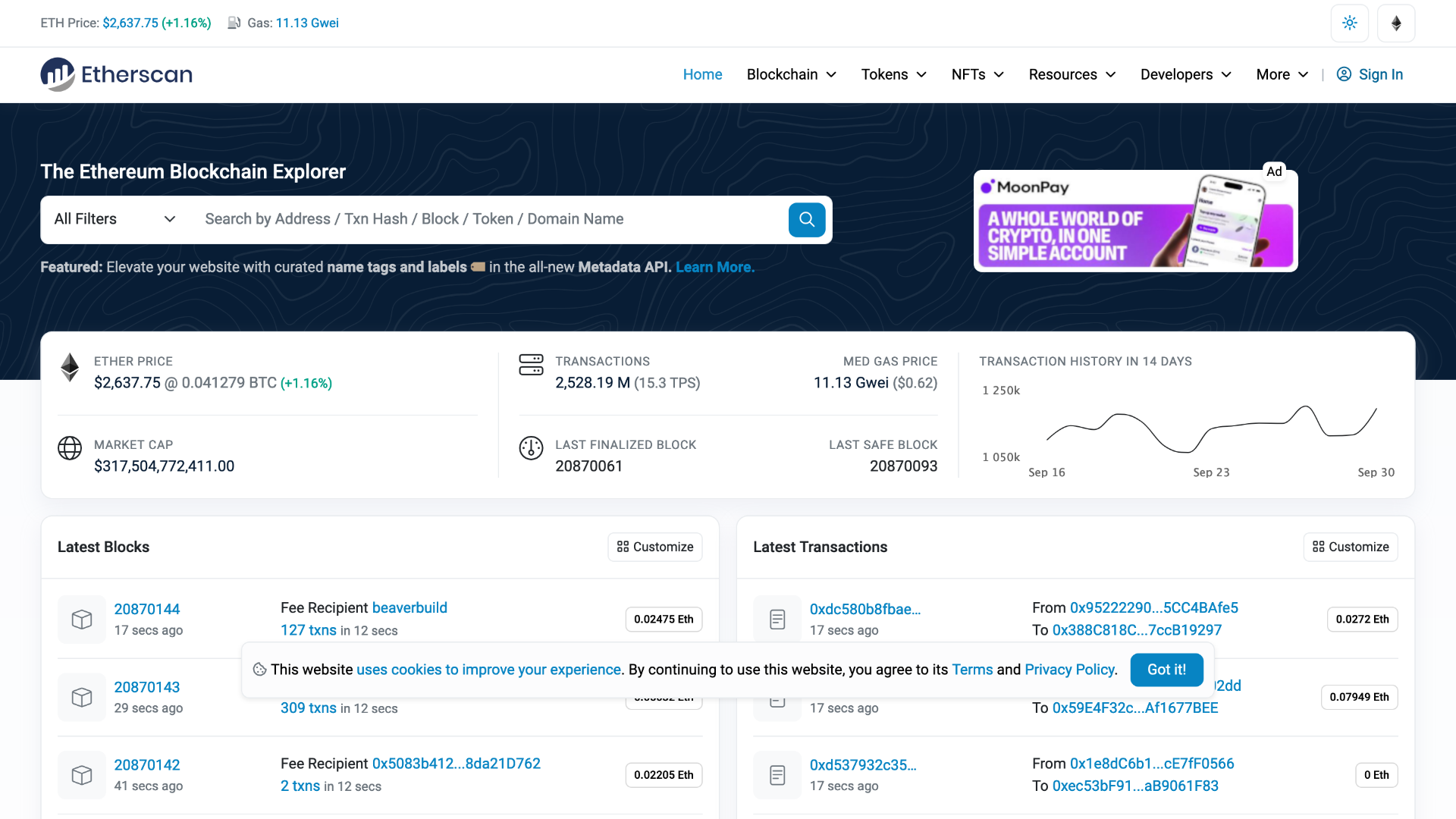Click the gas pump icon
Image resolution: width=1456 pixels, height=819 pixels.
(234, 23)
